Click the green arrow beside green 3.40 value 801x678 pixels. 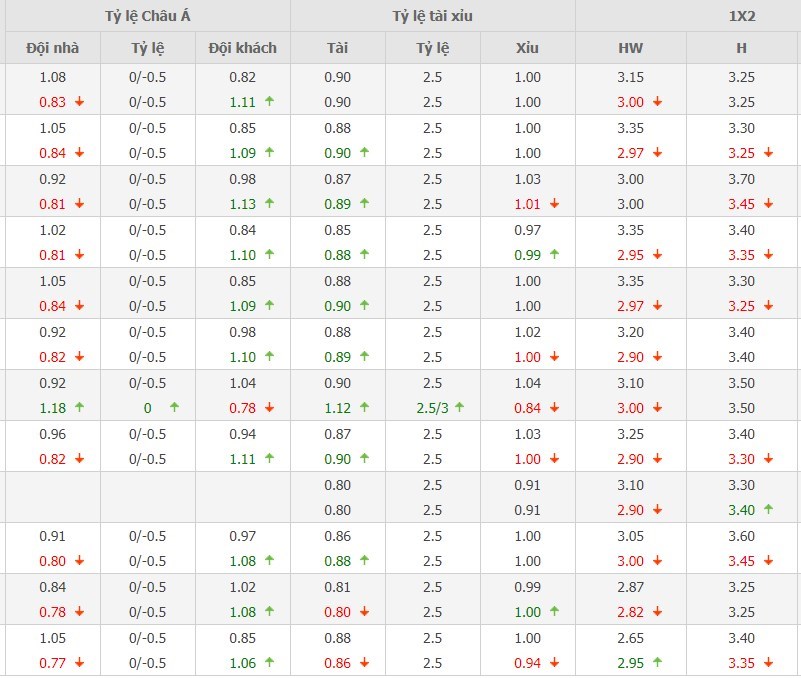click(768, 509)
